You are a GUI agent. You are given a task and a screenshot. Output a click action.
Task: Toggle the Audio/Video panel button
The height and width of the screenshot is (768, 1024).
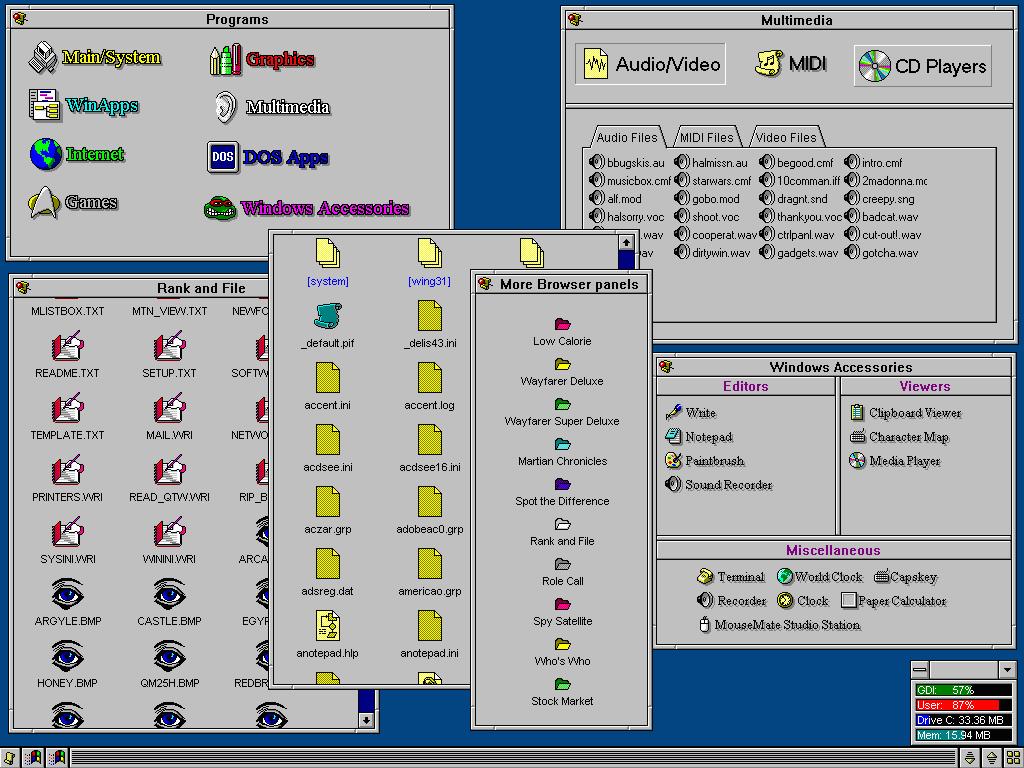point(651,65)
